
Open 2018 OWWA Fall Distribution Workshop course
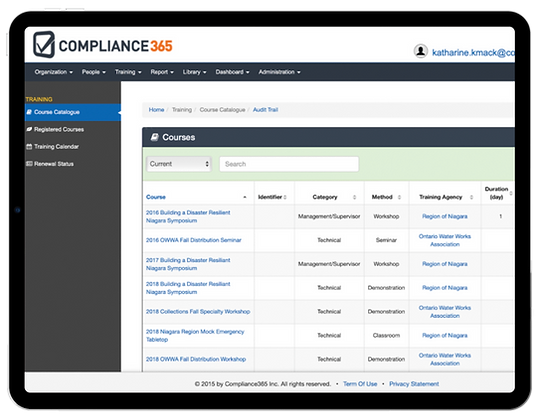(196, 359)
